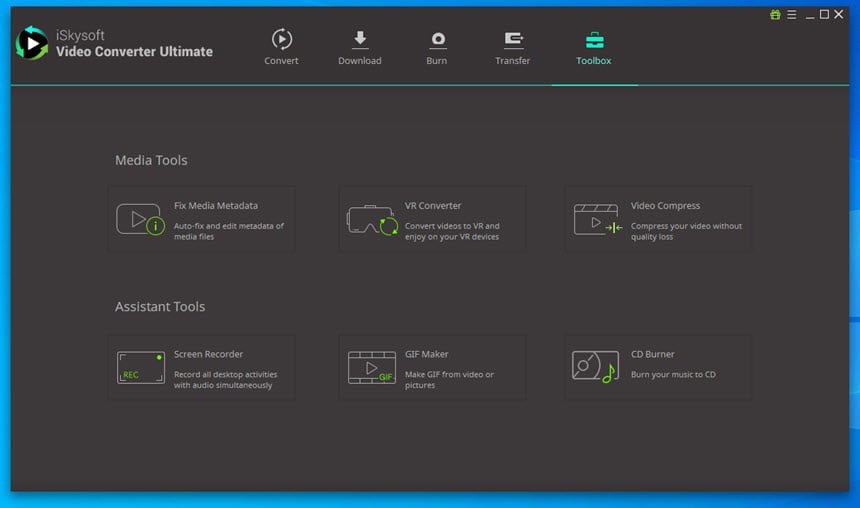Open the hamburger menu in title bar
Image resolution: width=860 pixels, height=508 pixels.
coord(791,15)
